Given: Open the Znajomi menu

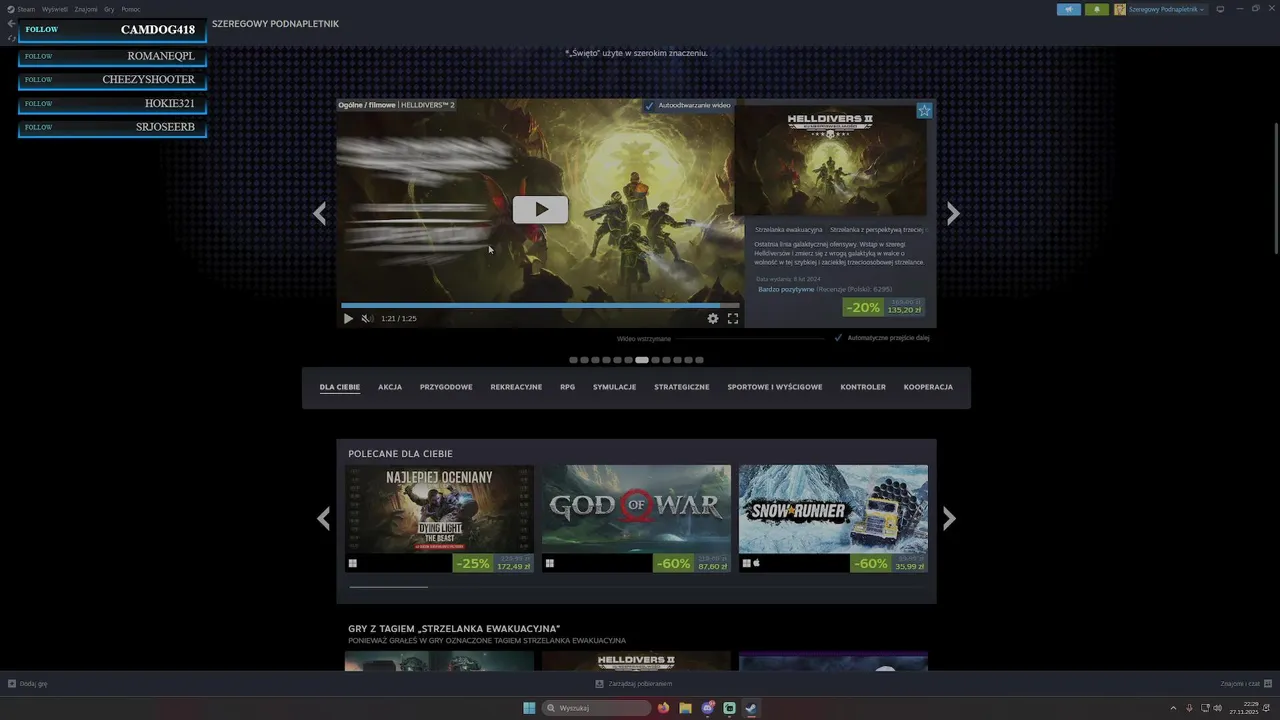Looking at the screenshot, I should click(86, 9).
